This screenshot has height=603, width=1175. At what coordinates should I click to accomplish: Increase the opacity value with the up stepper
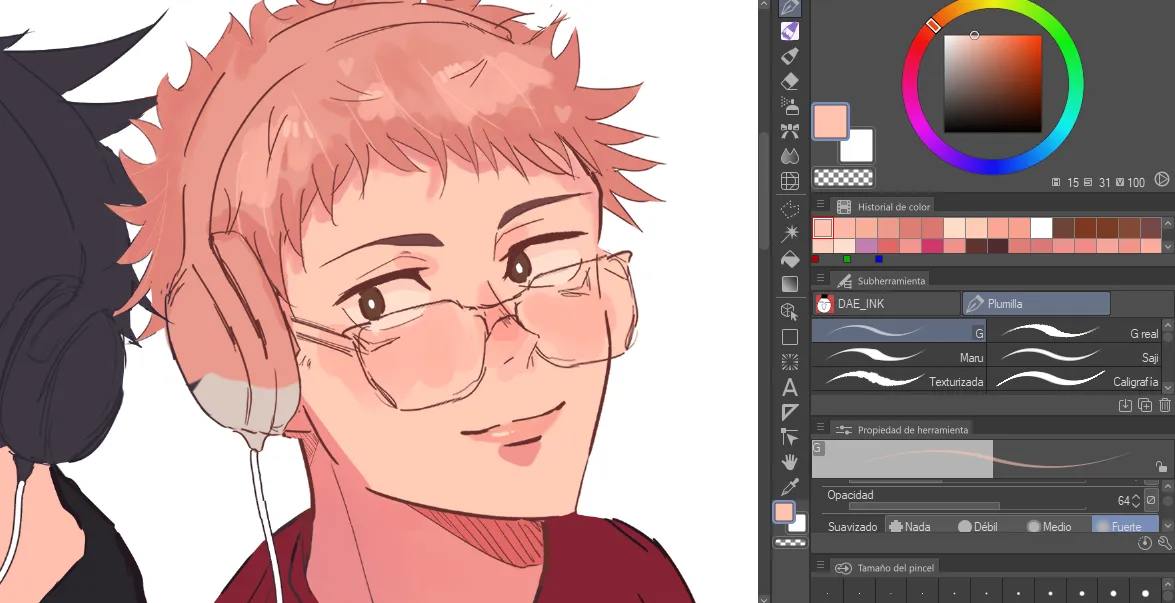point(1137,496)
